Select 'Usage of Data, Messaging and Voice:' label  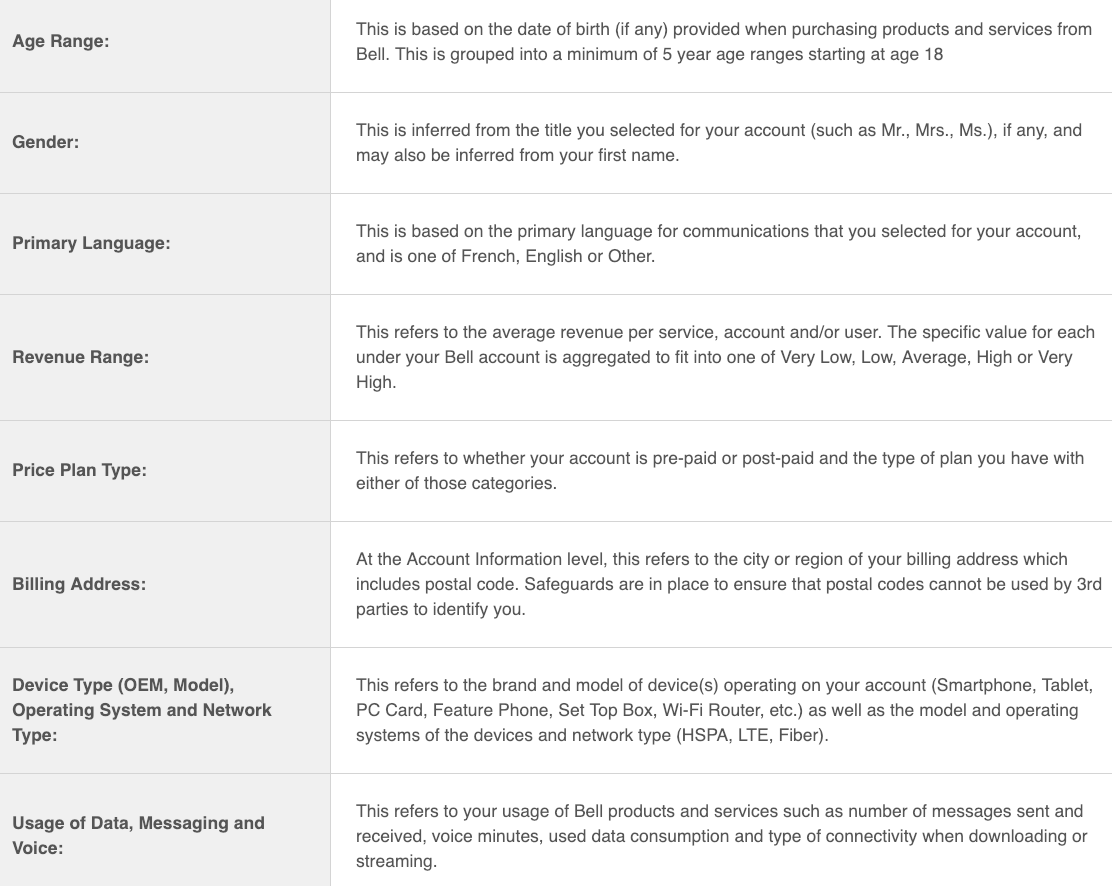[x=138, y=835]
